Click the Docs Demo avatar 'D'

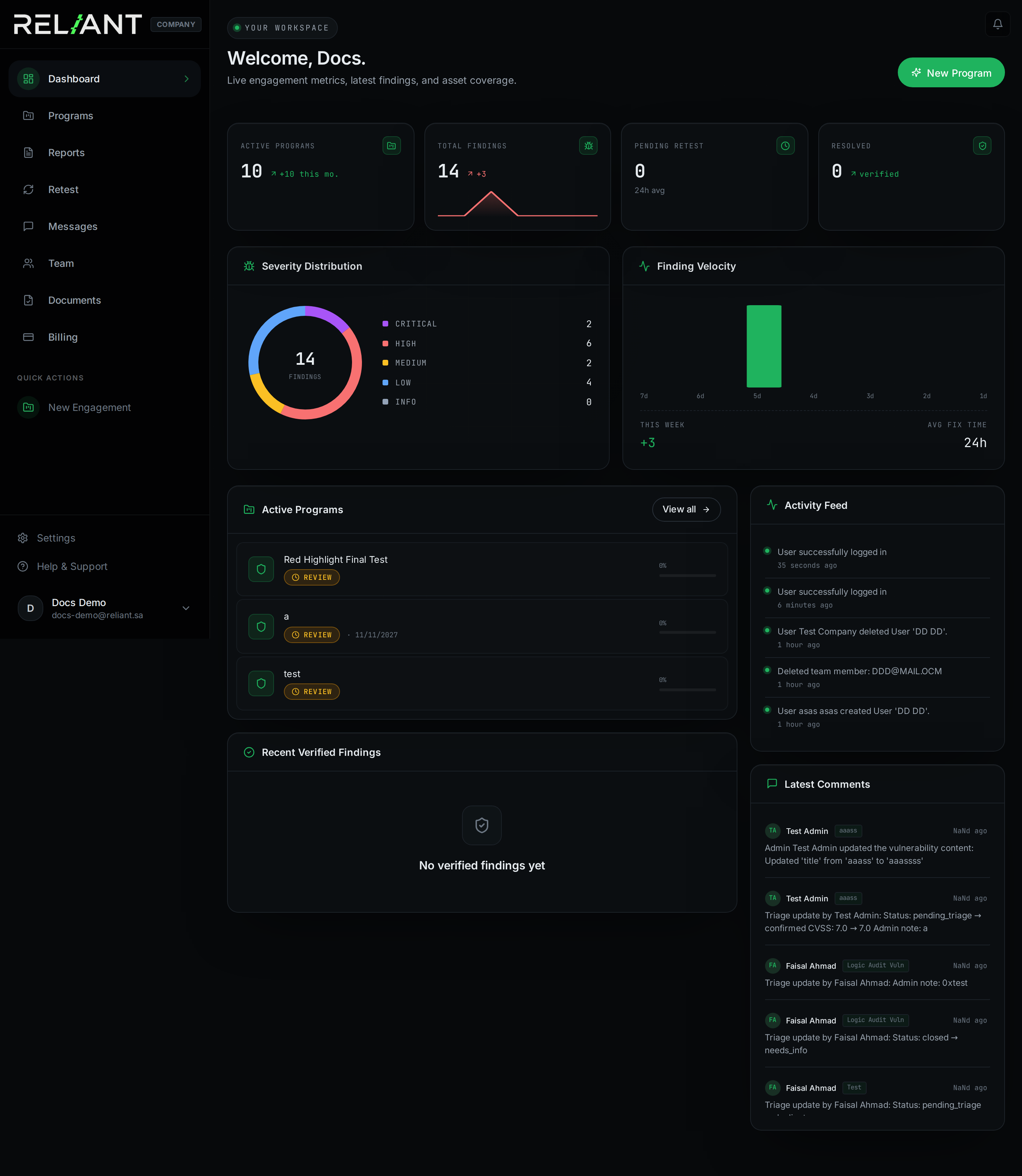click(x=30, y=608)
